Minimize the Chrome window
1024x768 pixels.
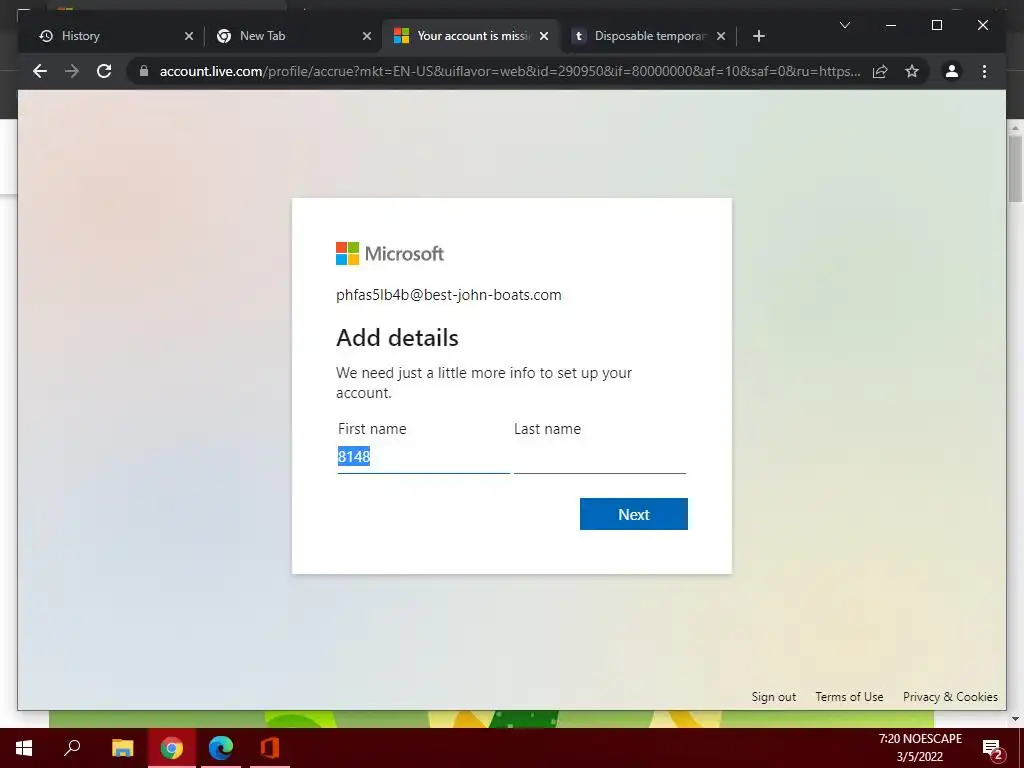pyautogui.click(x=891, y=25)
